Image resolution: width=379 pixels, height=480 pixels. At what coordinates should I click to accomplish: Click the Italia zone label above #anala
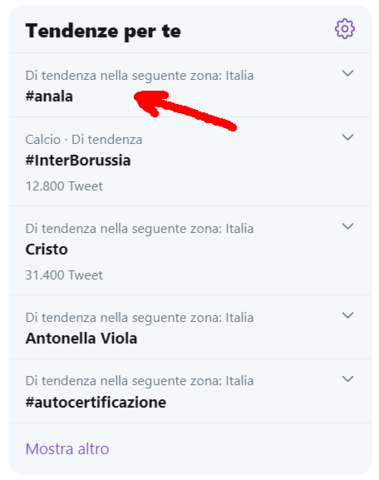139,76
